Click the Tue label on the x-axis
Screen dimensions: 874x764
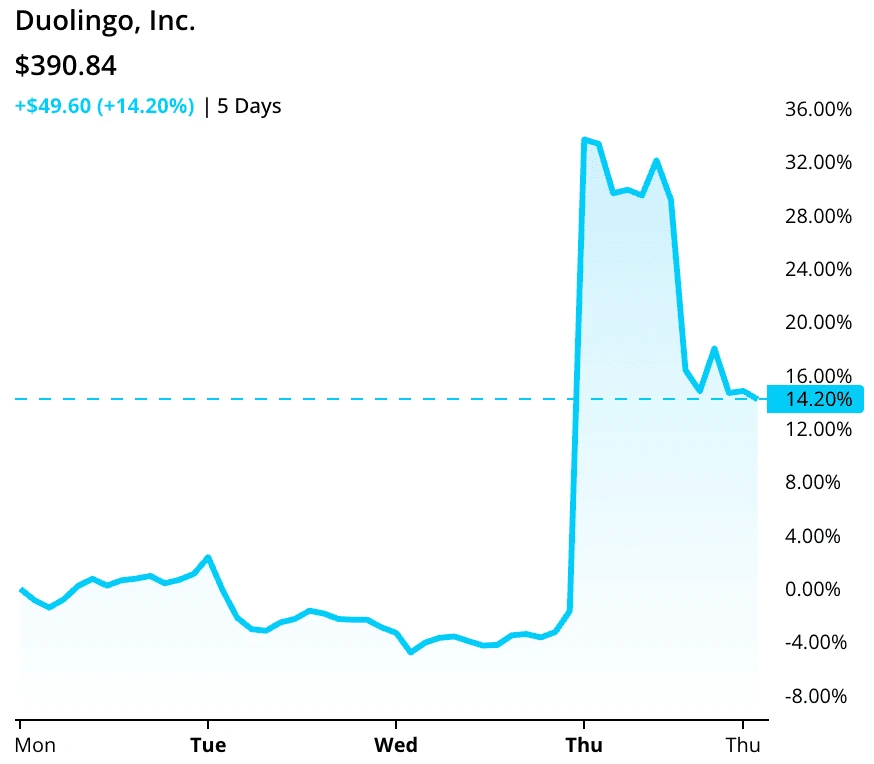[x=207, y=745]
